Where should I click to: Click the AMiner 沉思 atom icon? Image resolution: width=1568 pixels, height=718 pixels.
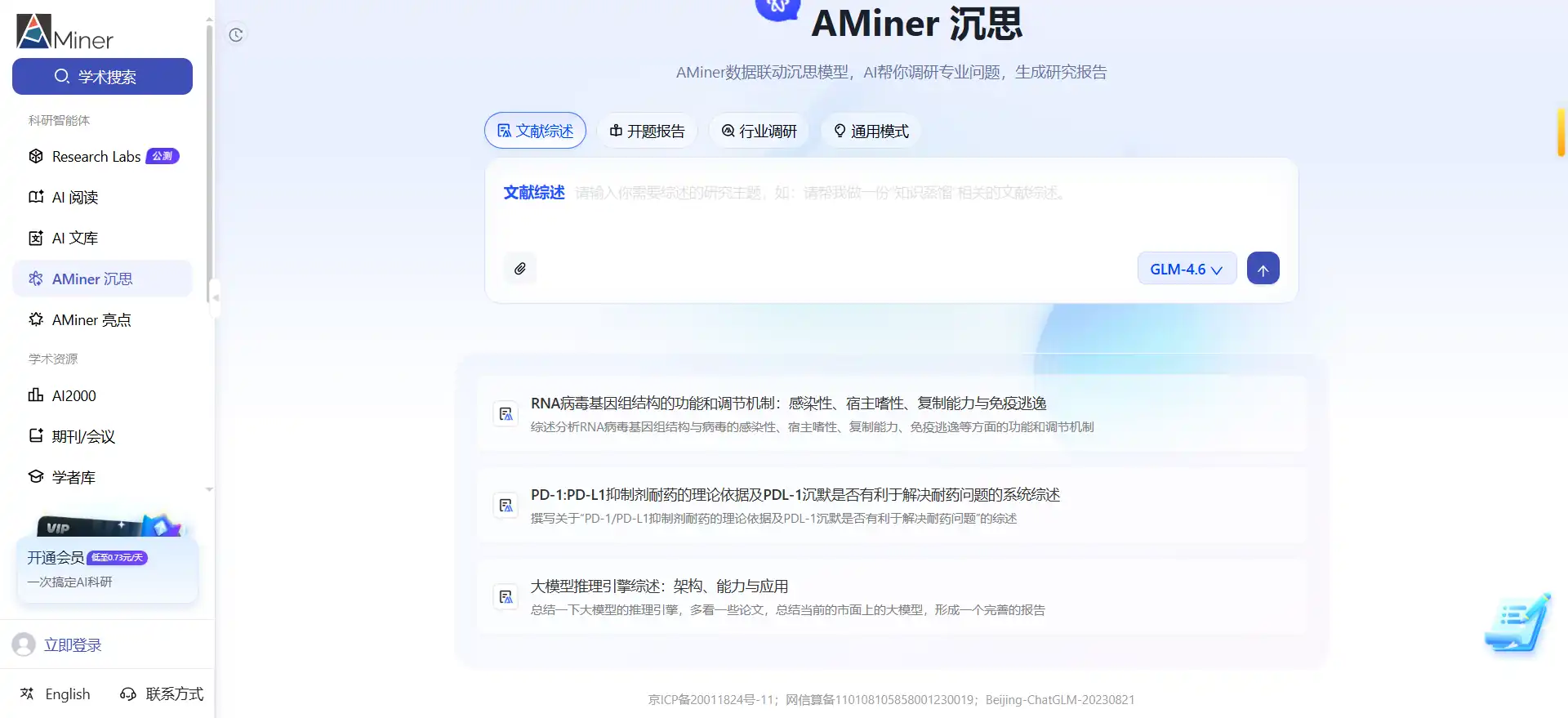36,279
